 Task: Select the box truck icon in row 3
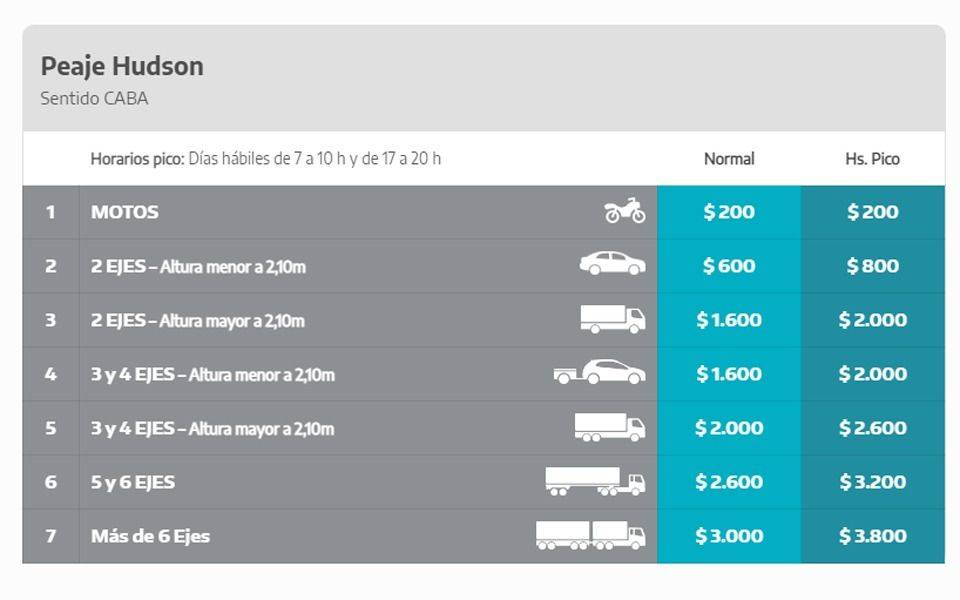pos(613,319)
